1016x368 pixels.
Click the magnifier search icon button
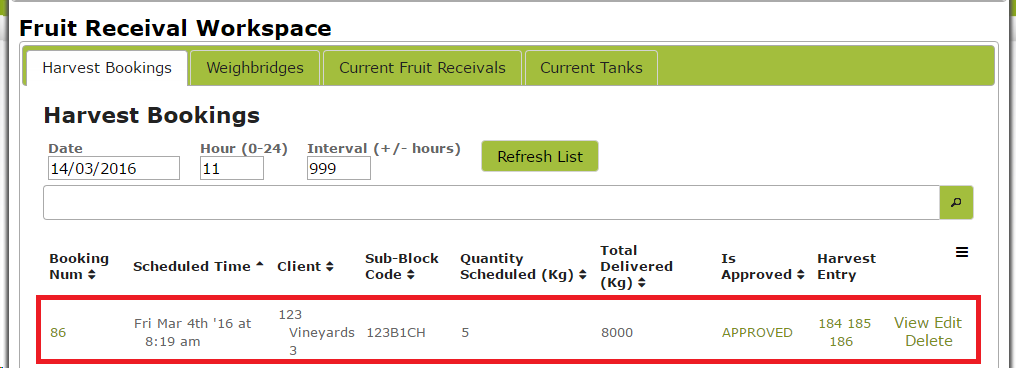tap(956, 203)
